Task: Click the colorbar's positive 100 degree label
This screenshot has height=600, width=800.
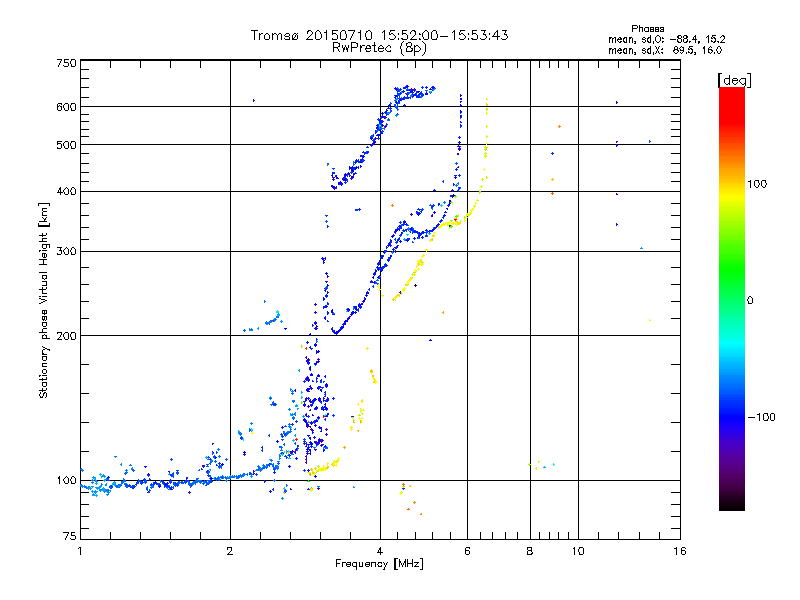Action: [757, 184]
